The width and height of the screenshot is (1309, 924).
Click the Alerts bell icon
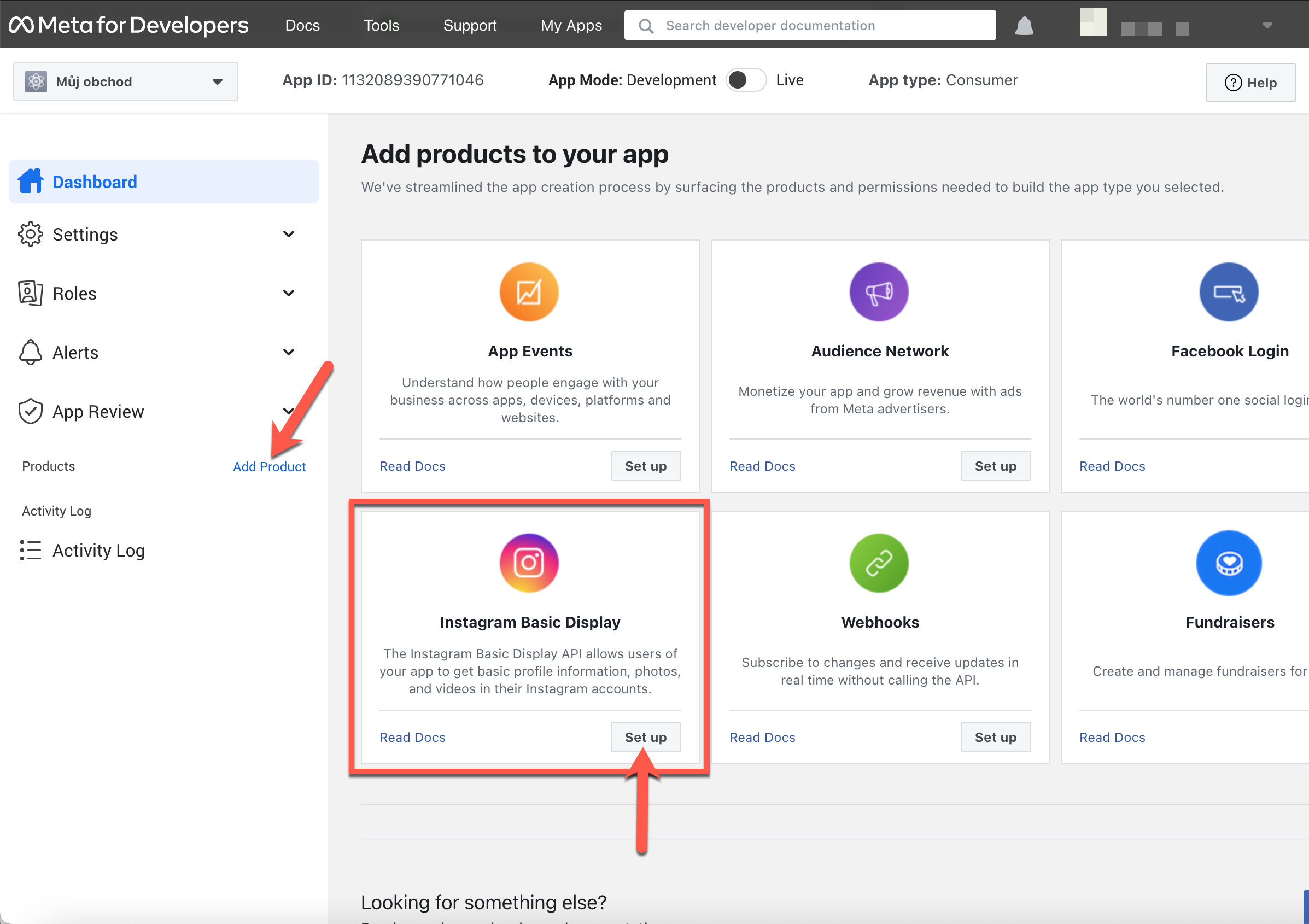[30, 352]
